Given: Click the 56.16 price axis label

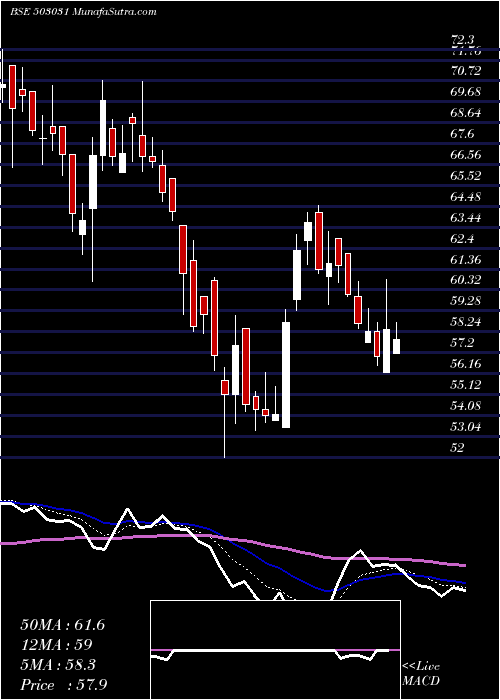Looking at the screenshot, I should [x=467, y=364].
